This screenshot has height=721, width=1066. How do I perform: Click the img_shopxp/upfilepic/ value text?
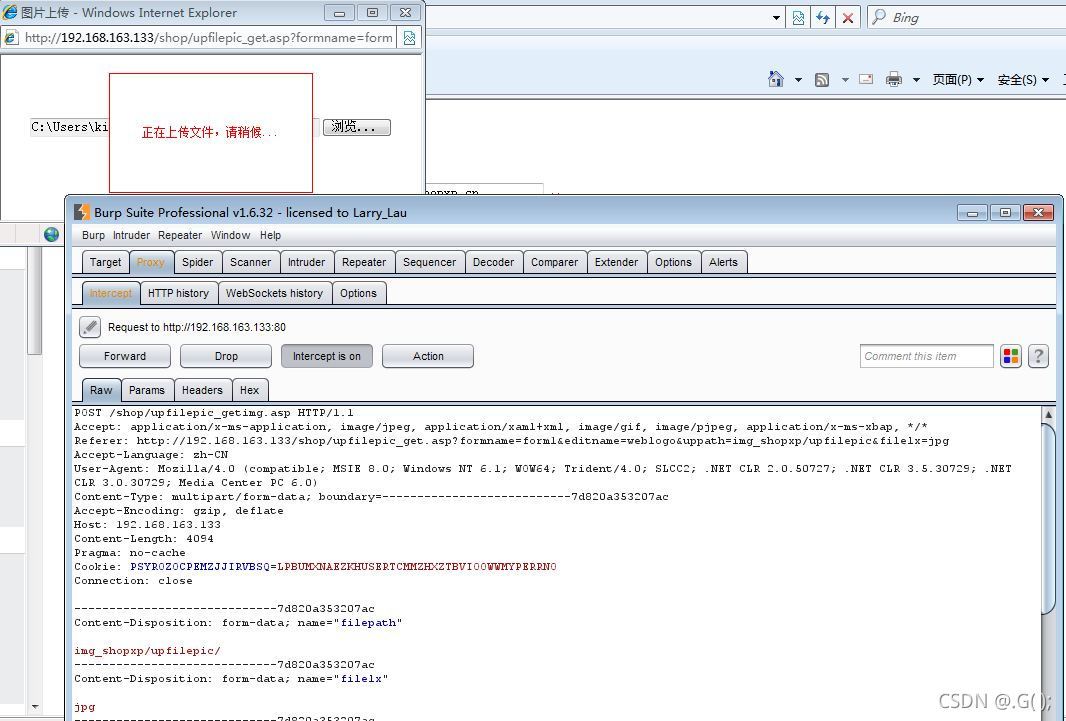click(147, 651)
